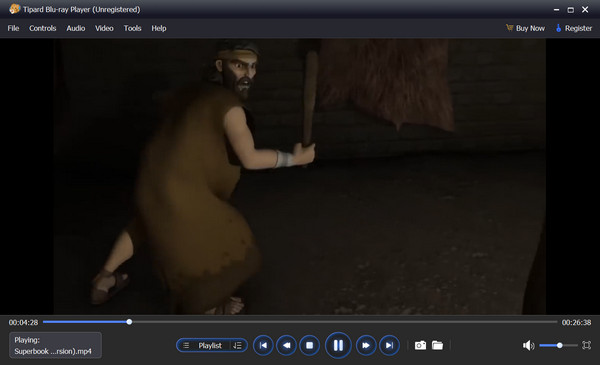The width and height of the screenshot is (600, 365).
Task: Maximize the player window
Action: point(571,10)
